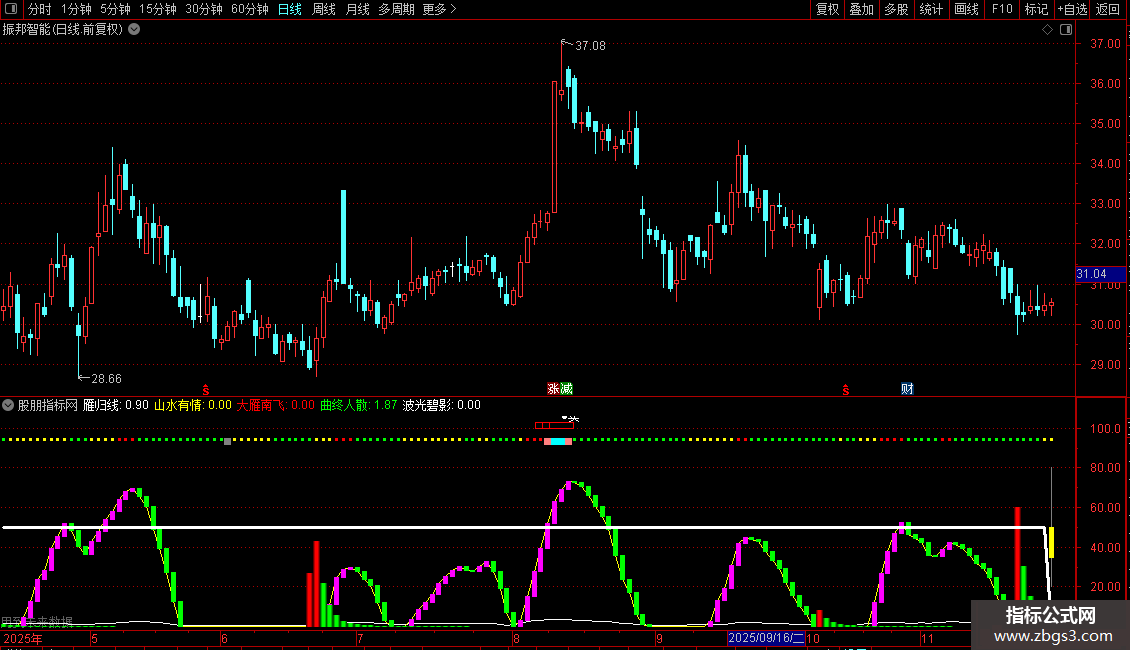
Task: Open the 统计 statistics tool
Action: [x=930, y=9]
